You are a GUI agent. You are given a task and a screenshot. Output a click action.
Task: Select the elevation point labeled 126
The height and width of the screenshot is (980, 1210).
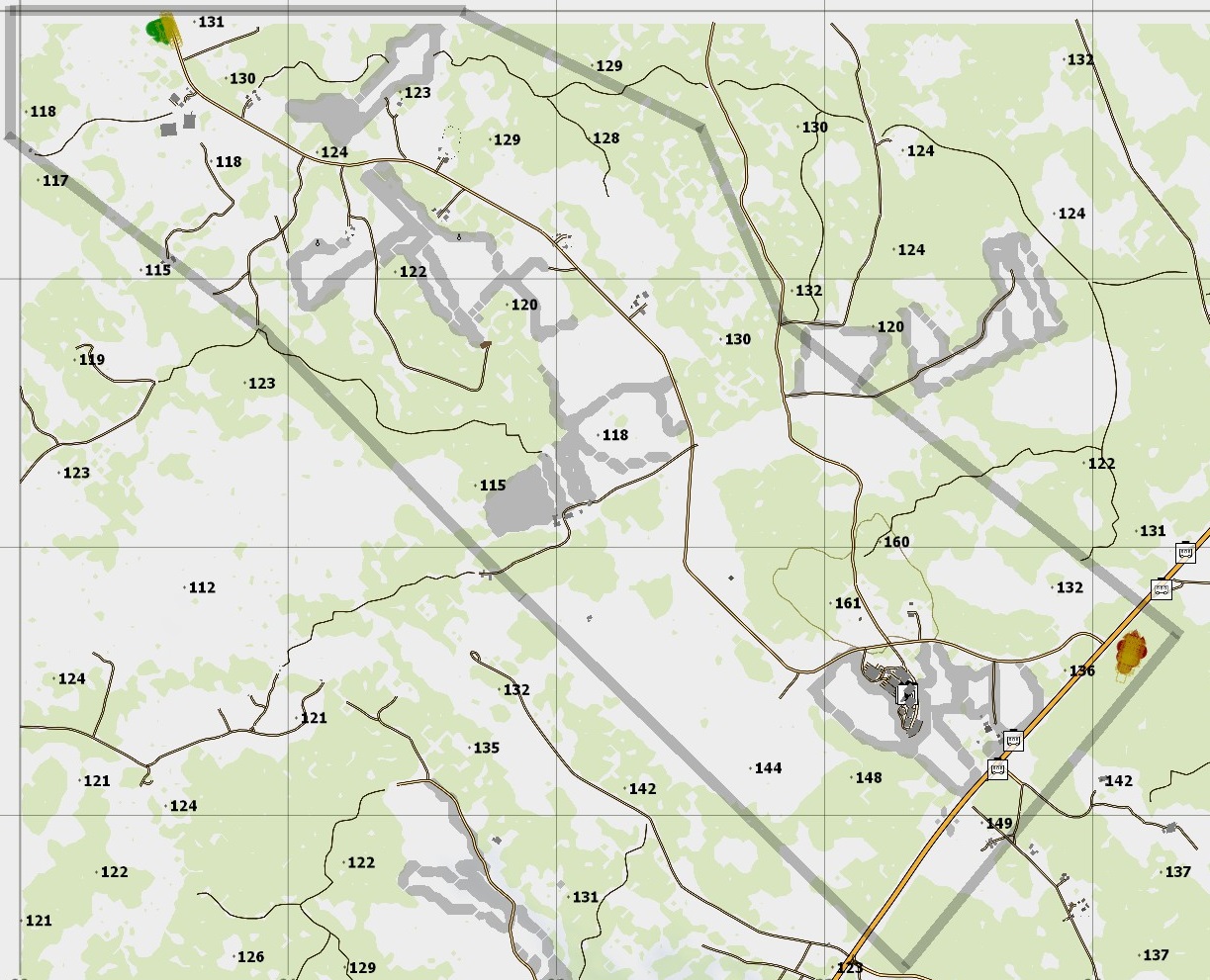[x=250, y=956]
